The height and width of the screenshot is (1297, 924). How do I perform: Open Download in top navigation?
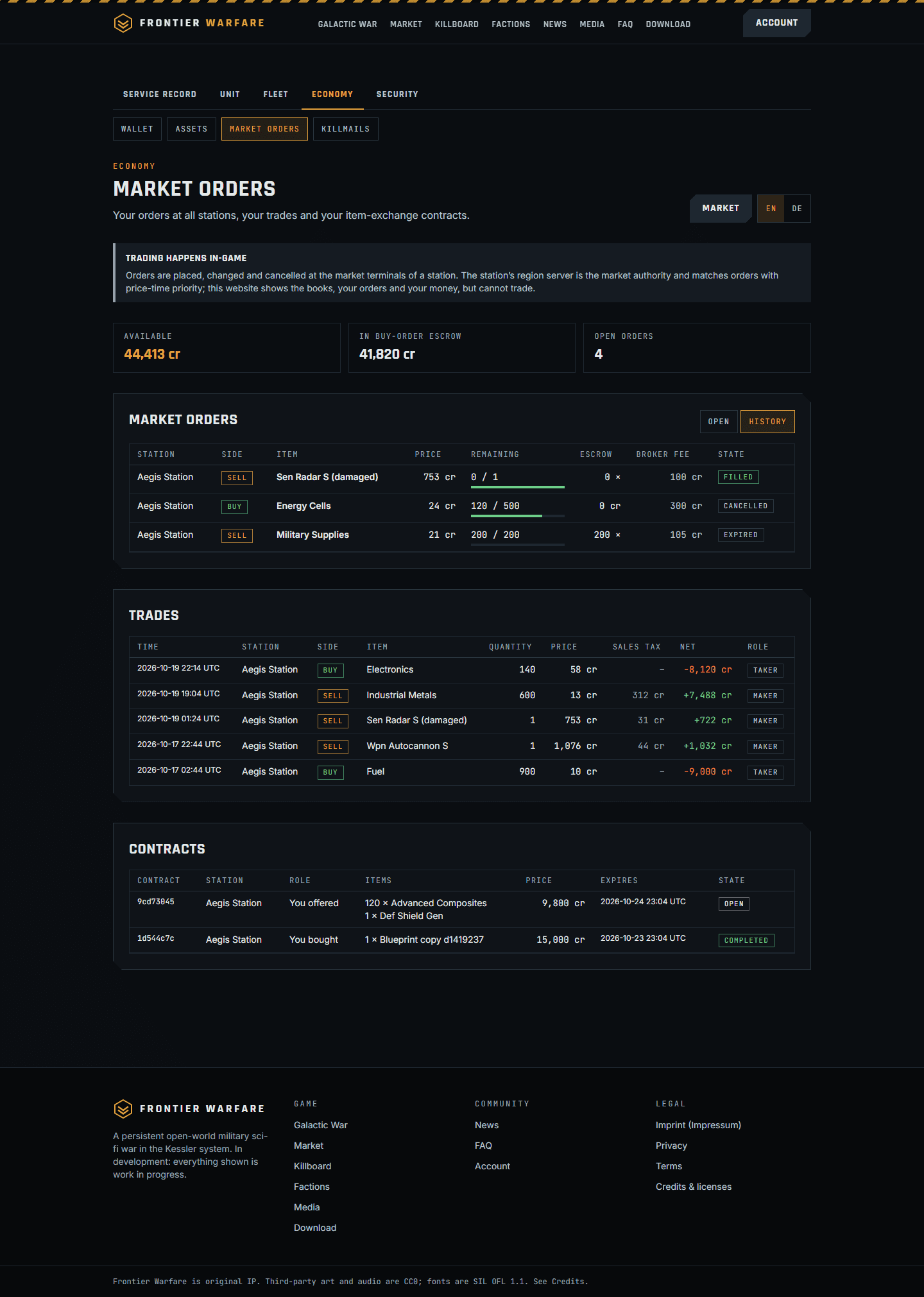point(668,24)
